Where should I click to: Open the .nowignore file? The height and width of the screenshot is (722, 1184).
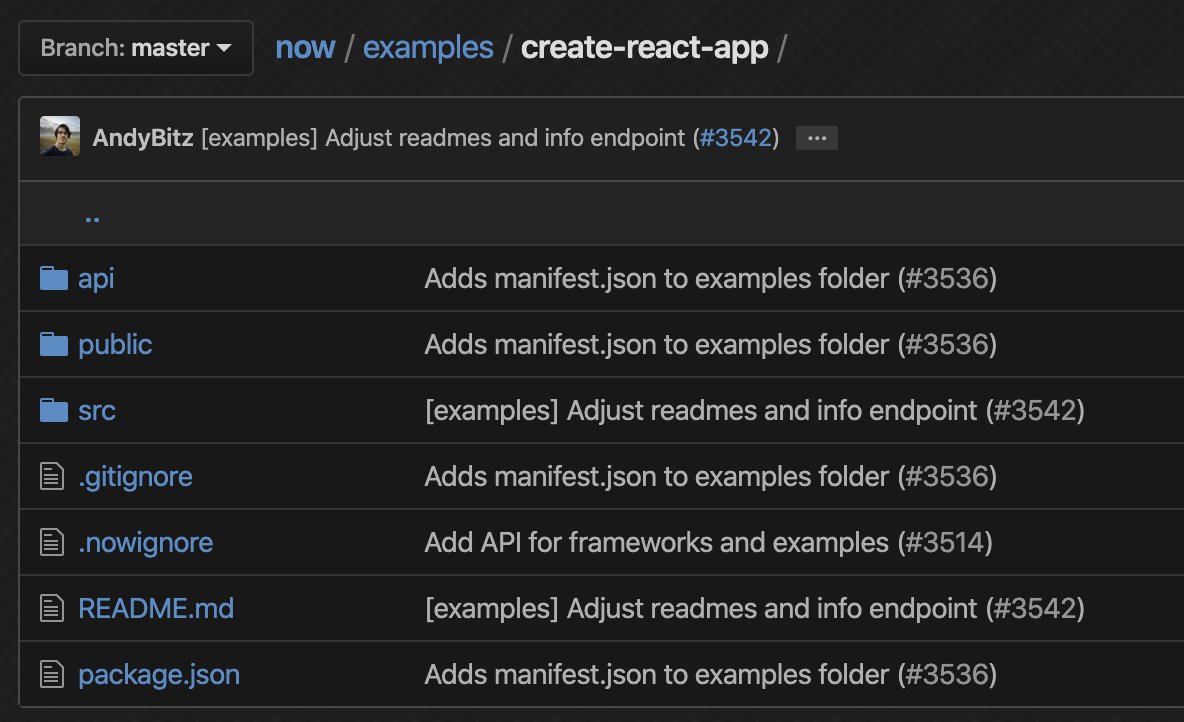point(146,543)
